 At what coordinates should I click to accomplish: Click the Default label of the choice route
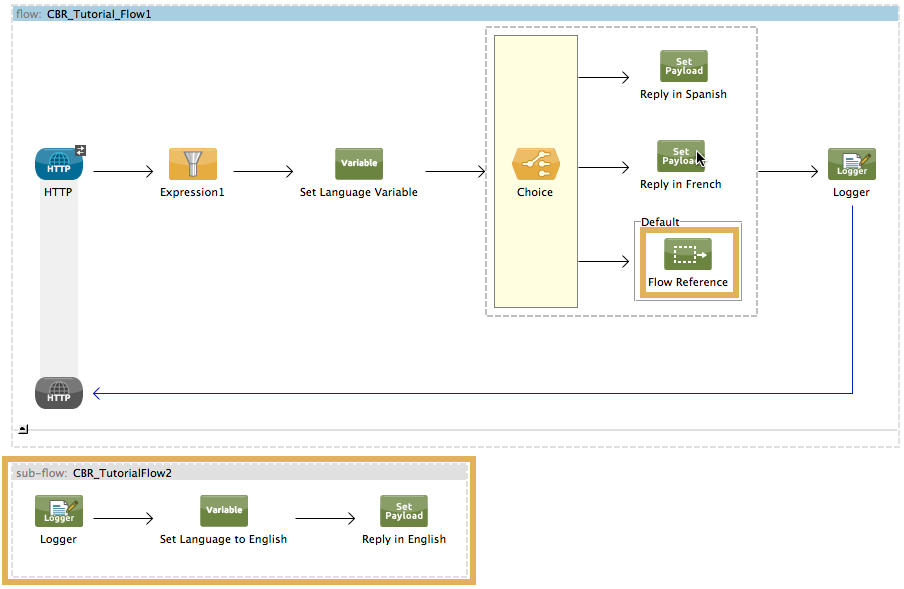pos(660,222)
